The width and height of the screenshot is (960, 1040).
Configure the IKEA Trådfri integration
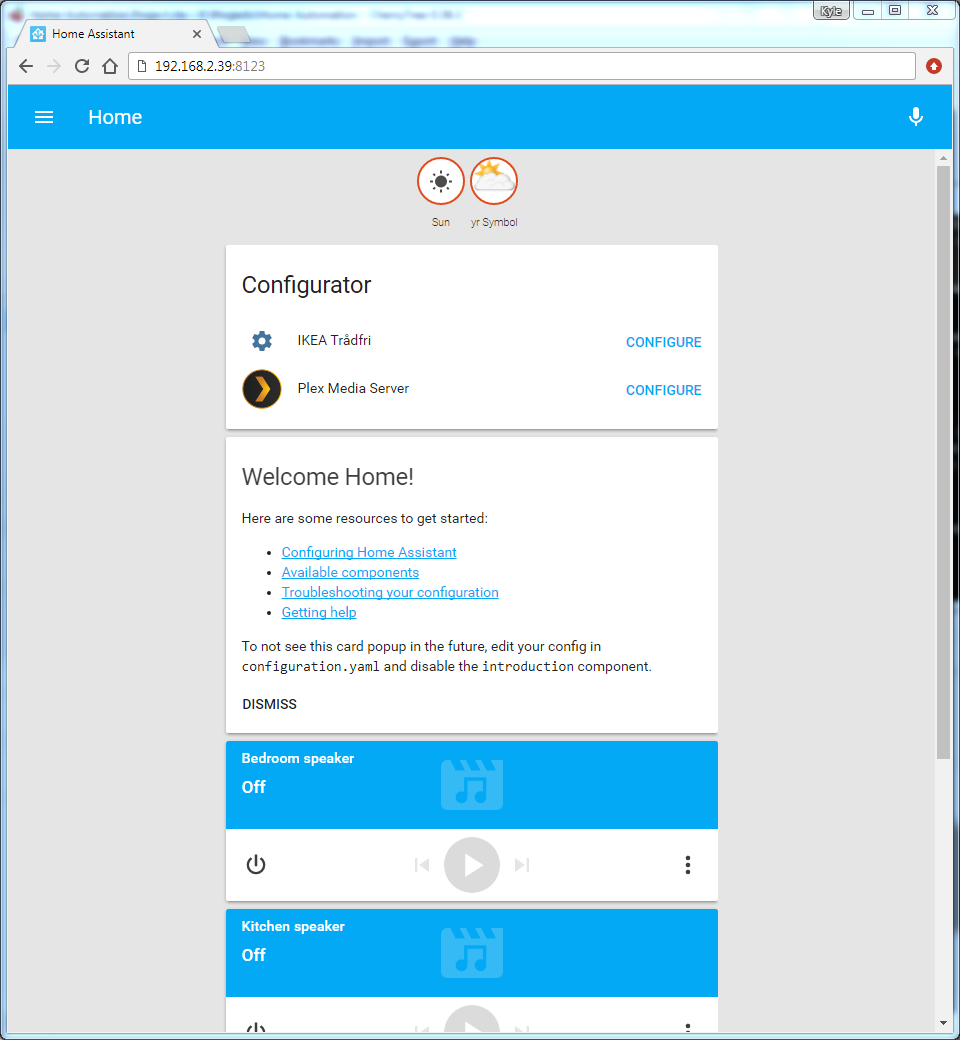click(663, 342)
